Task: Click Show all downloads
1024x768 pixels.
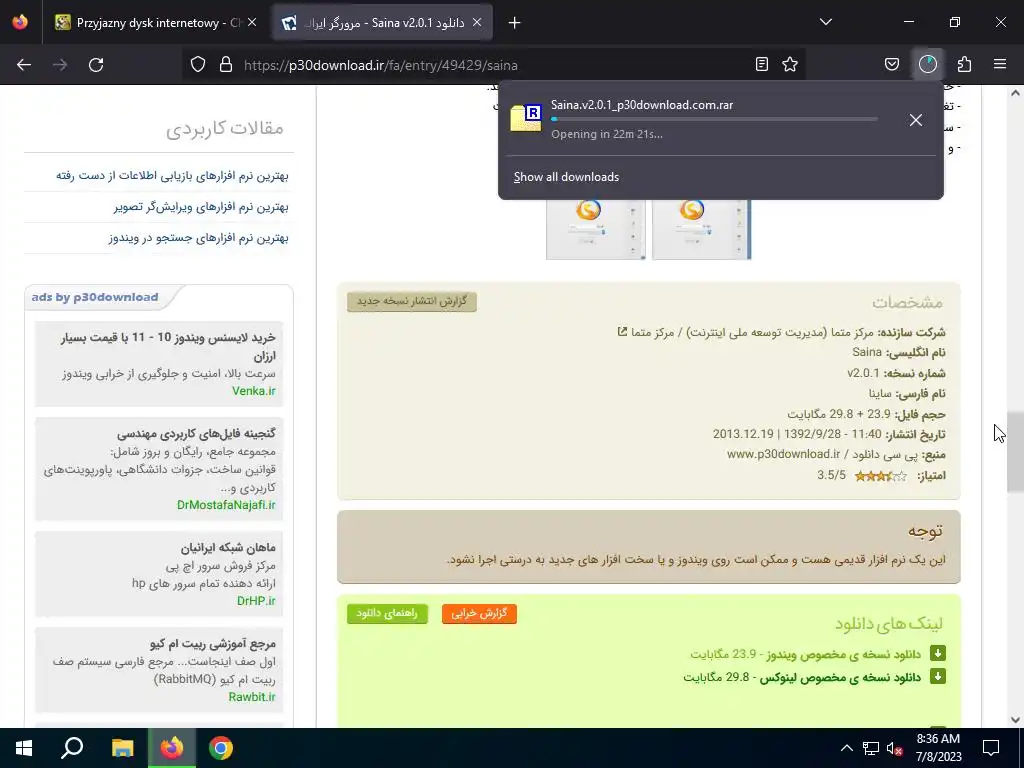Action: pyautogui.click(x=566, y=177)
